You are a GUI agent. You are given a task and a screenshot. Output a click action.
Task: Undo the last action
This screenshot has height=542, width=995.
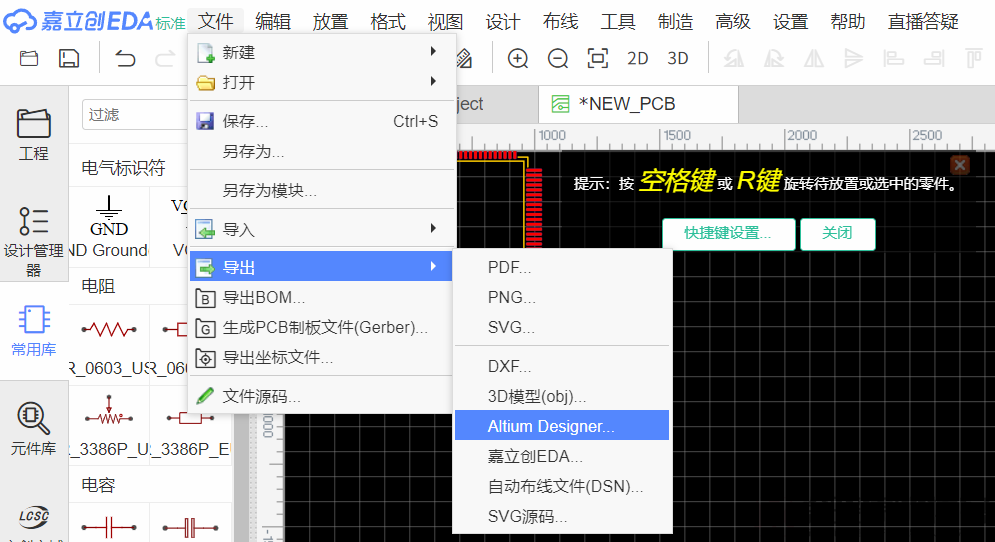(x=125, y=59)
